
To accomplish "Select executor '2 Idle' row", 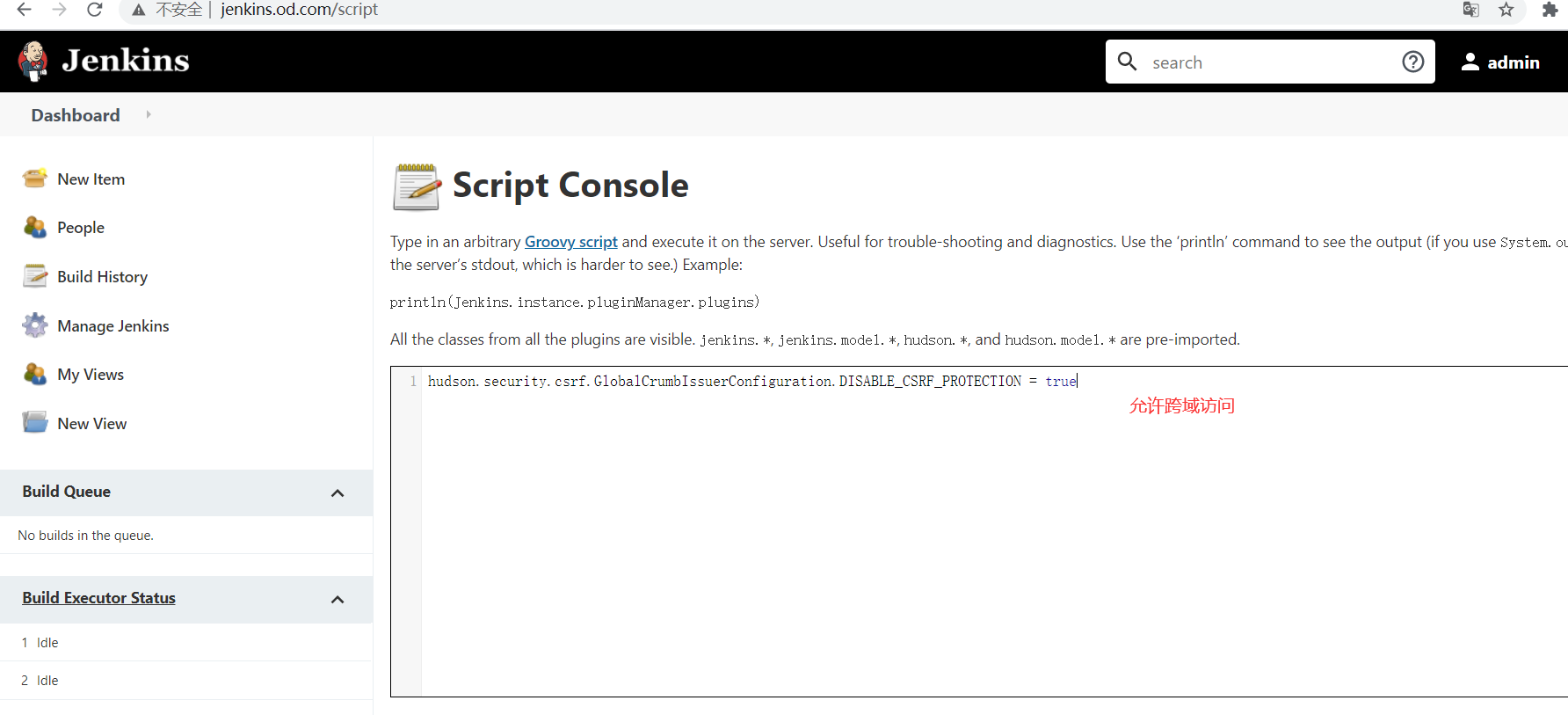I will click(186, 681).
